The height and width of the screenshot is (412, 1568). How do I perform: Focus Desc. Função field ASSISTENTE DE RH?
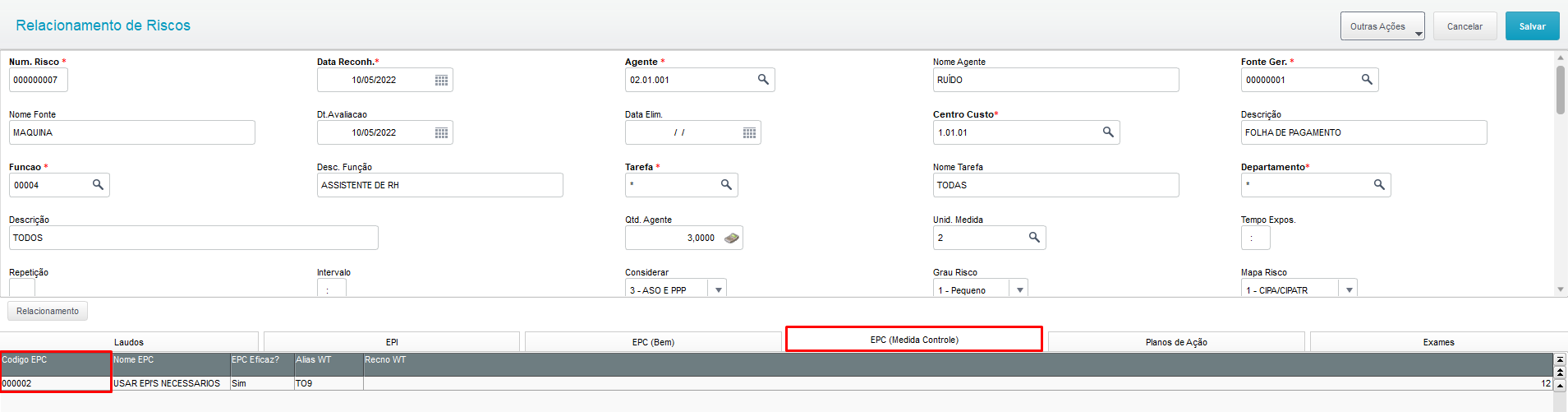[439, 185]
